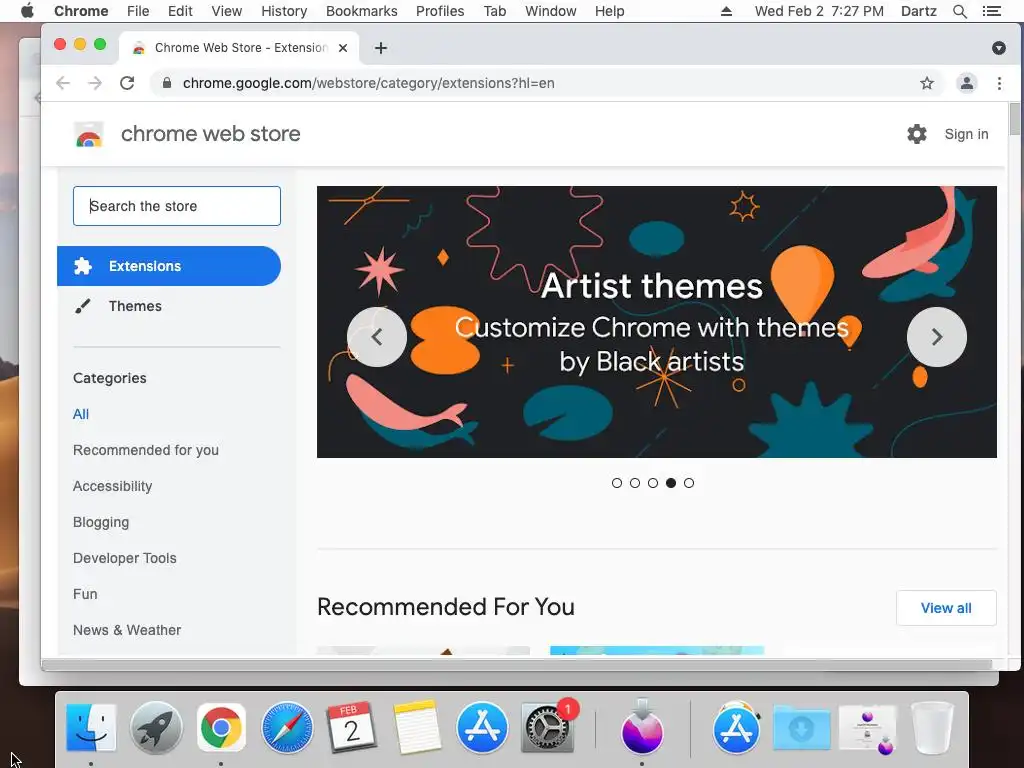This screenshot has width=1024, height=768.
Task: Bookmark this page with the star icon
Action: coord(927,83)
